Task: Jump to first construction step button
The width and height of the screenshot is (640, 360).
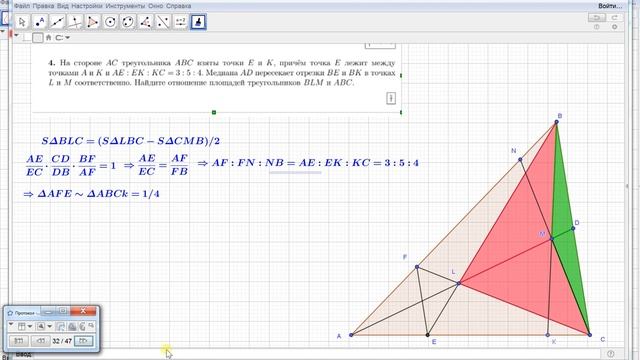Action: (x=18, y=340)
